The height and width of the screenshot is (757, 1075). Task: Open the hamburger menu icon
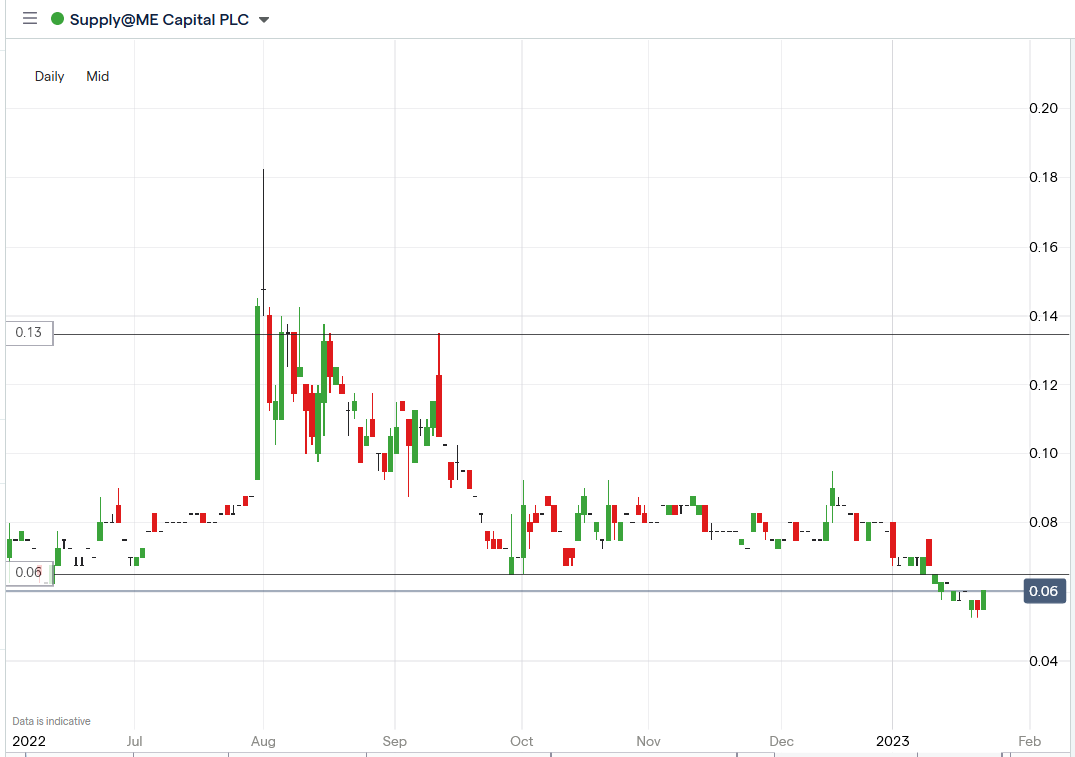tap(29, 19)
